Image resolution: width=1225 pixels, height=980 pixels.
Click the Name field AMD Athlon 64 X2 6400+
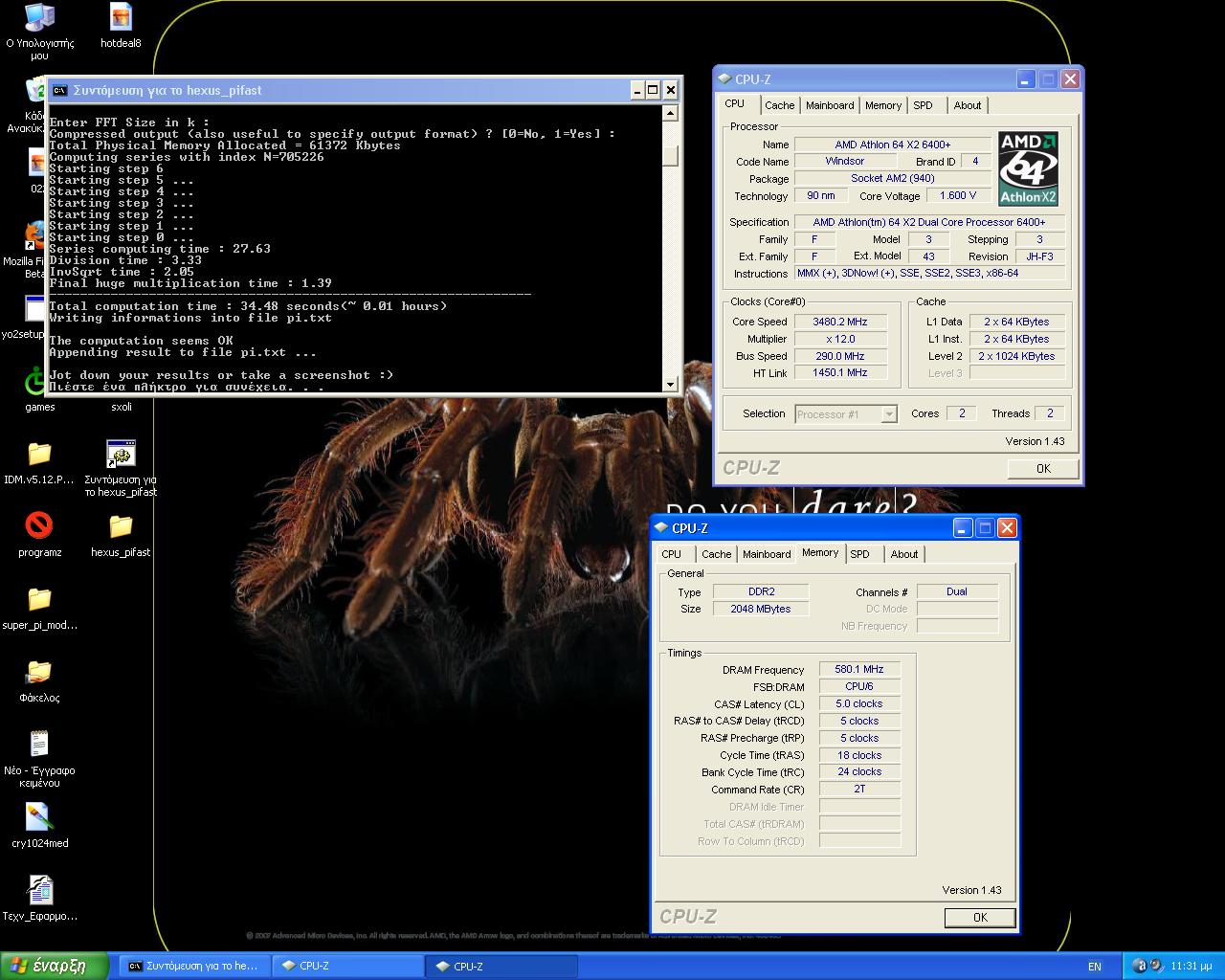[893, 145]
